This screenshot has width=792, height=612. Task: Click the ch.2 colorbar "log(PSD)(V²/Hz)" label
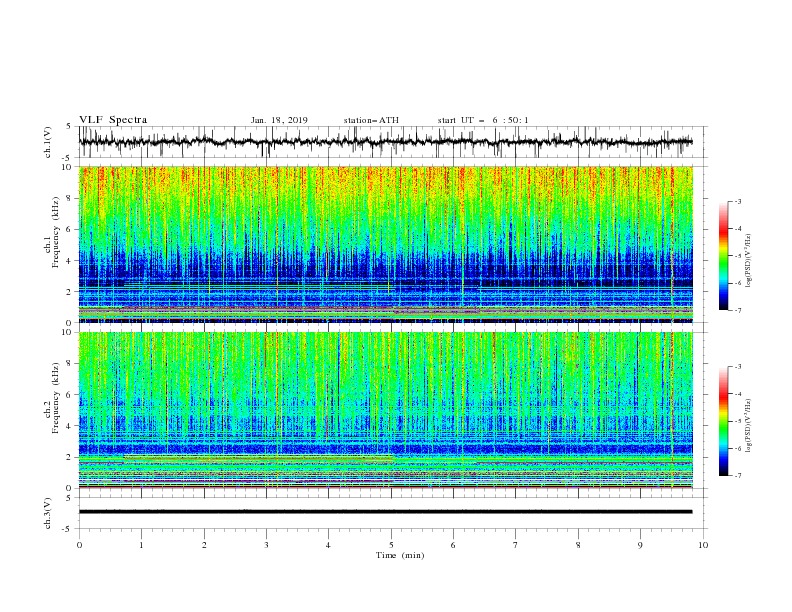(748, 426)
